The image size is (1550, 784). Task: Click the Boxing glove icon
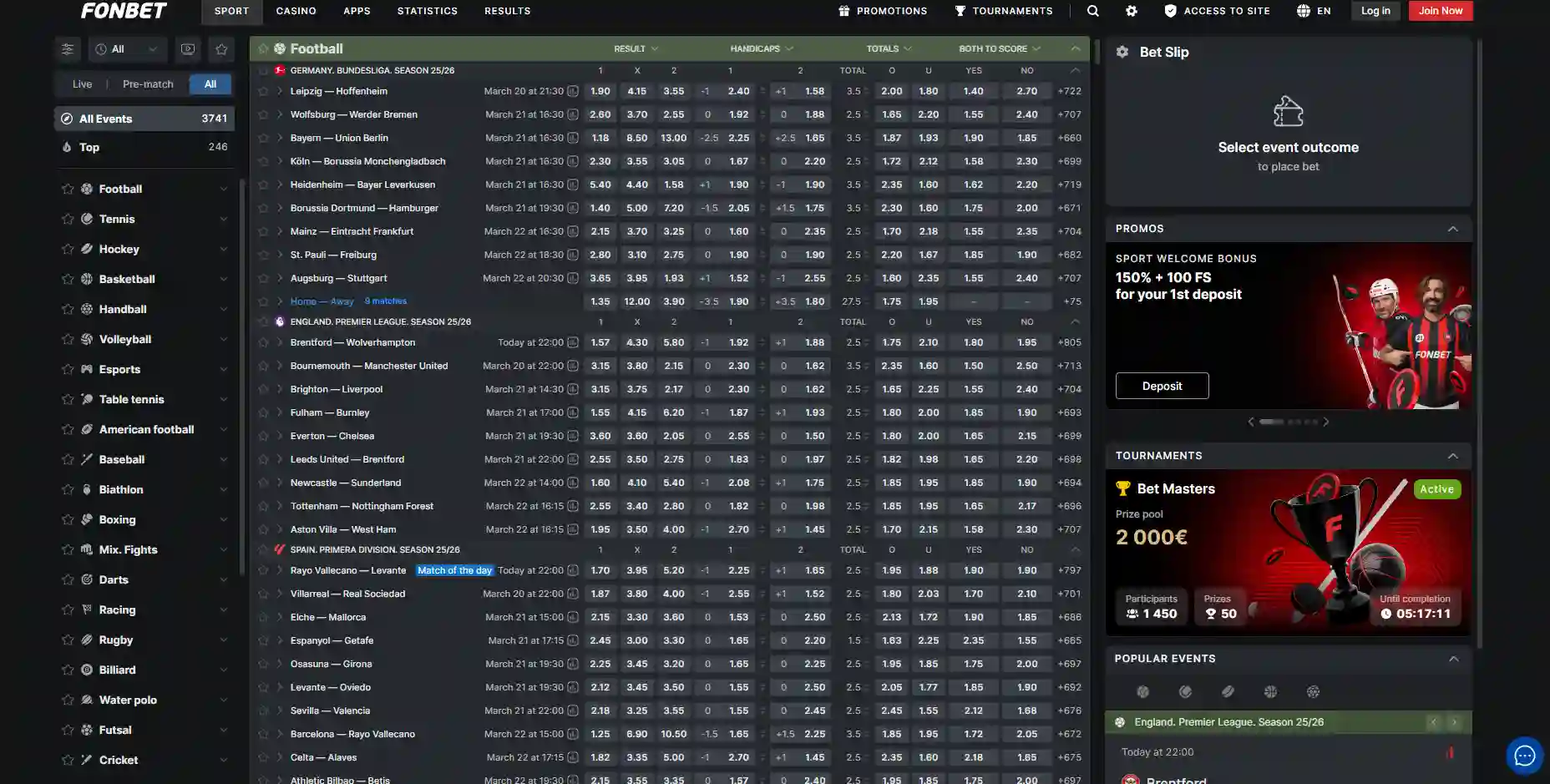click(x=87, y=519)
